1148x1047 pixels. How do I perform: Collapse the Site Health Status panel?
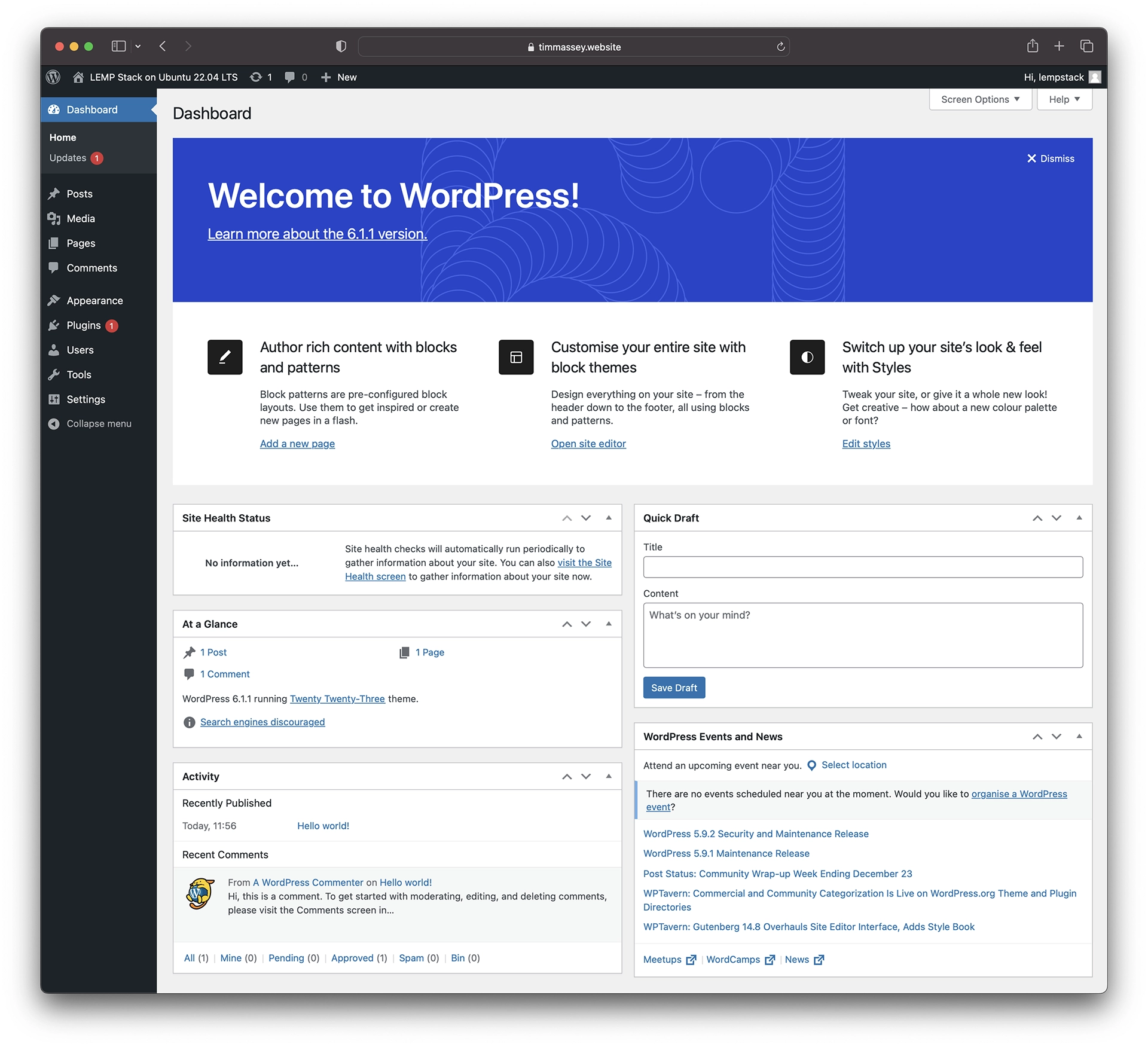(x=609, y=518)
